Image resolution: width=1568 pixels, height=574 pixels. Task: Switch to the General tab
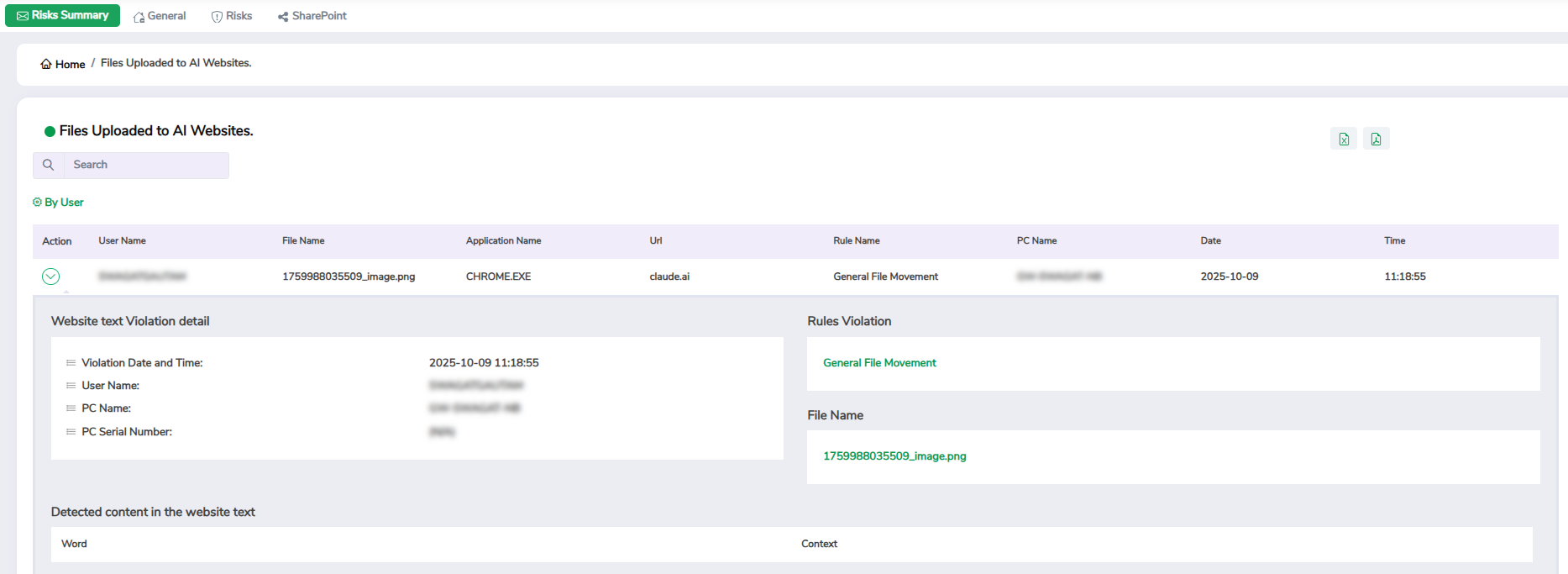tap(160, 16)
